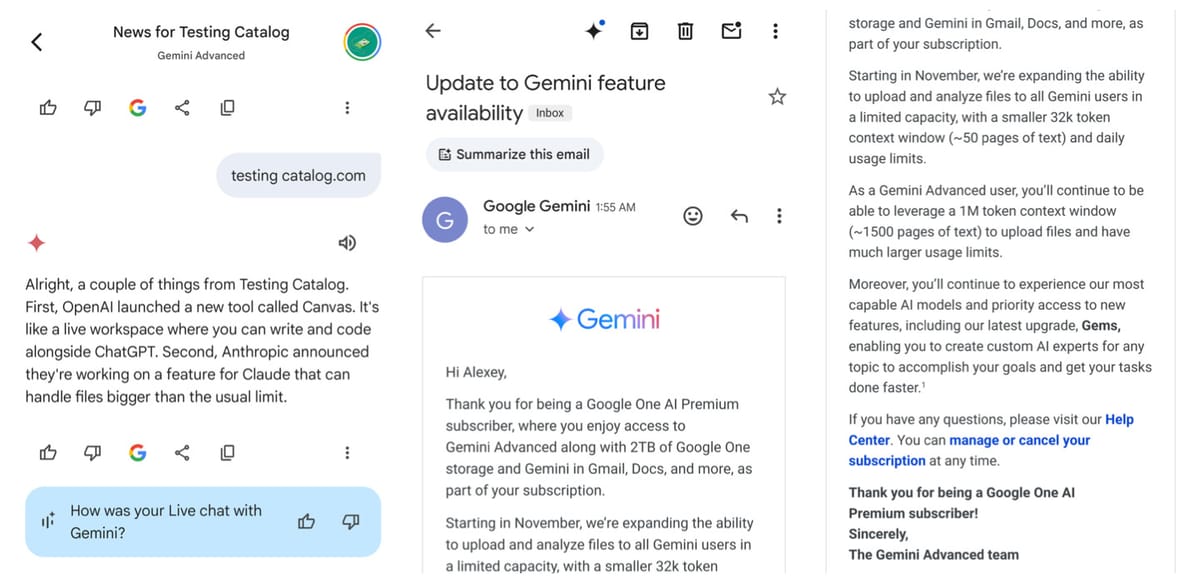Image resolution: width=1200 pixels, height=583 pixels.
Task: Delete the Gemini email
Action: 685,30
